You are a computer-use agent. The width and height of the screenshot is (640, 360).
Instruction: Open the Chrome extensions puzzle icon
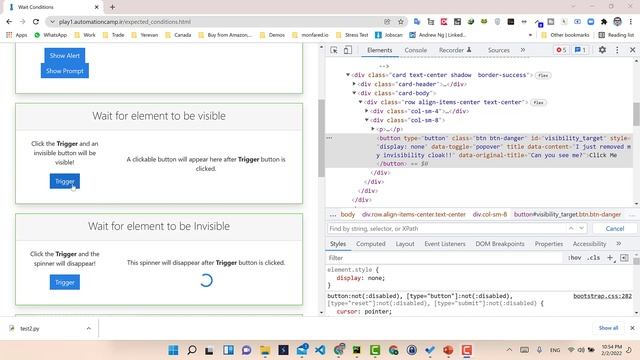click(604, 22)
